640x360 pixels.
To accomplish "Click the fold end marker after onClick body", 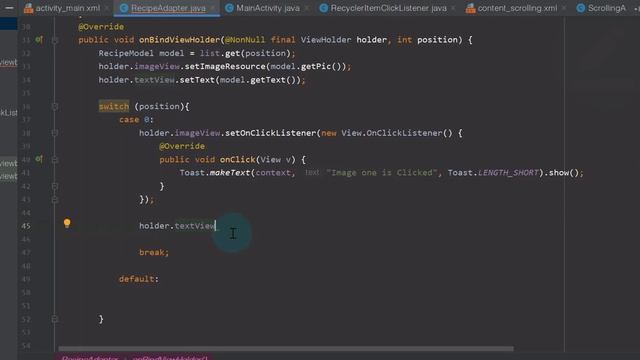I will [55, 186].
